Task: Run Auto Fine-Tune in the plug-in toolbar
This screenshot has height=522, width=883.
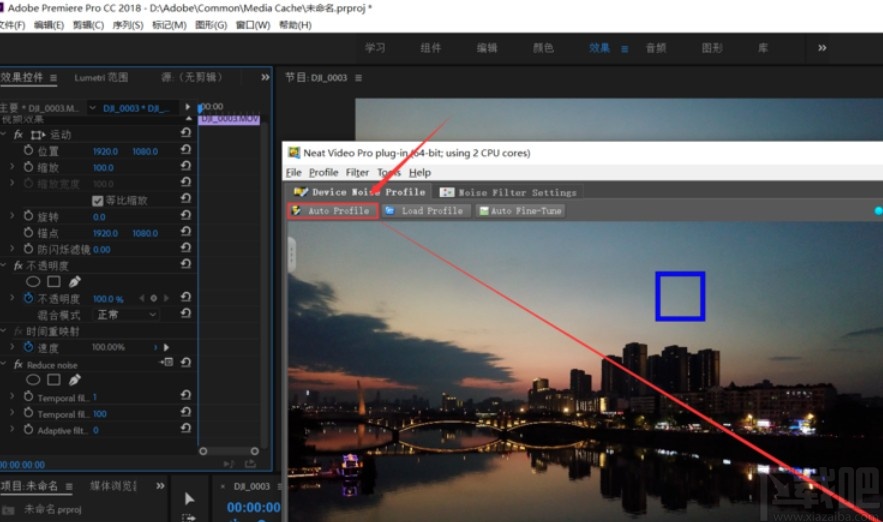Action: pyautogui.click(x=520, y=211)
